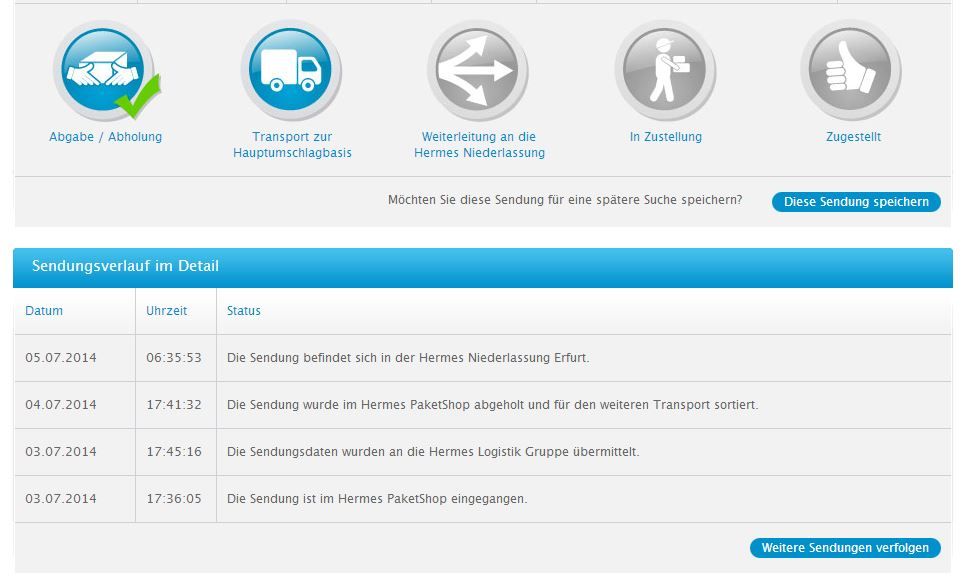The image size is (962, 580).
Task: Select the truck icon for Transport zur Hauptumschlagbasis
Action: pyautogui.click(x=290, y=70)
